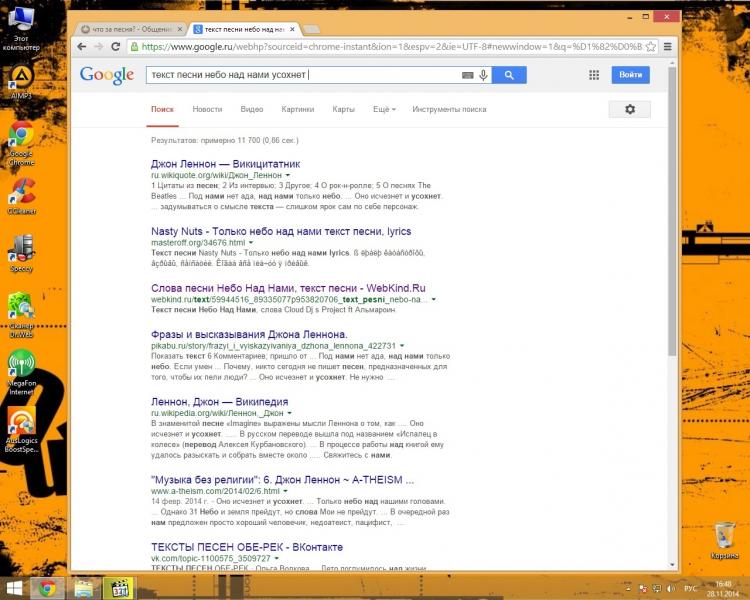This screenshot has width=750, height=600.
Task: Open Chrome's hamburger menu
Action: click(667, 46)
